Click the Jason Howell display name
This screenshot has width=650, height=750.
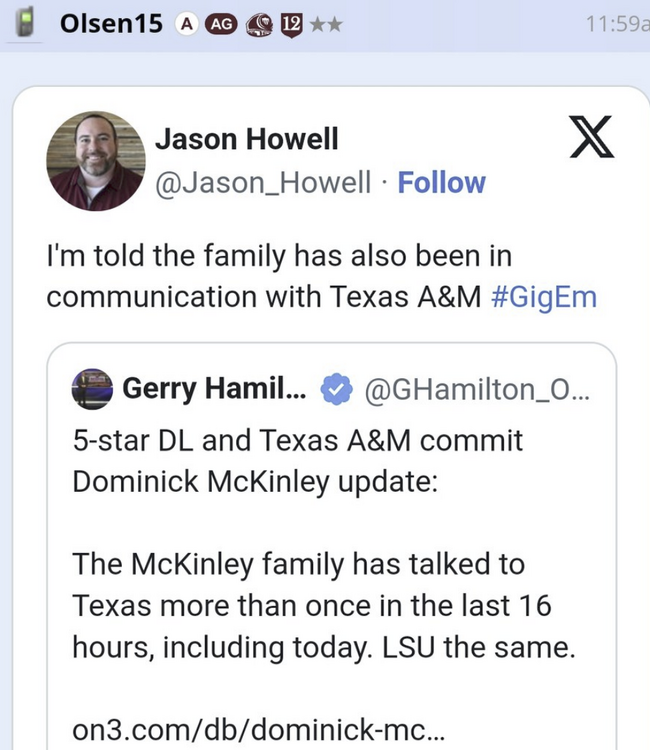pos(246,139)
